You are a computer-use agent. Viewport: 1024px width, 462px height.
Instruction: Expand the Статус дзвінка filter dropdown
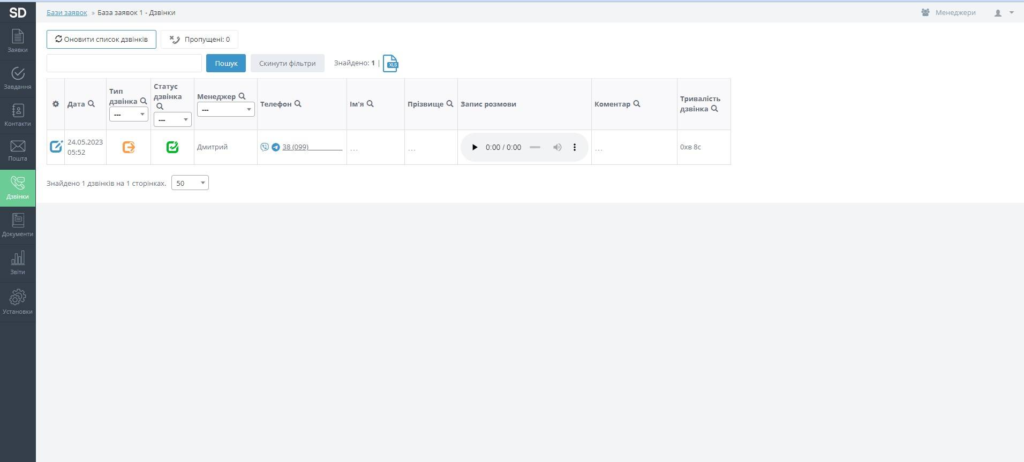171,119
